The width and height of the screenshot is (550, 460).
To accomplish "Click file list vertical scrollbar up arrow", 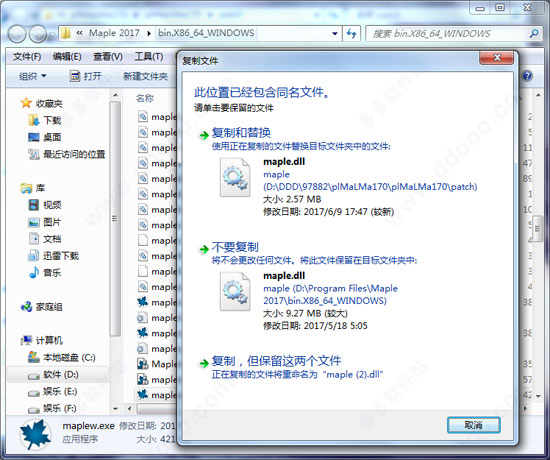I will point(538,95).
